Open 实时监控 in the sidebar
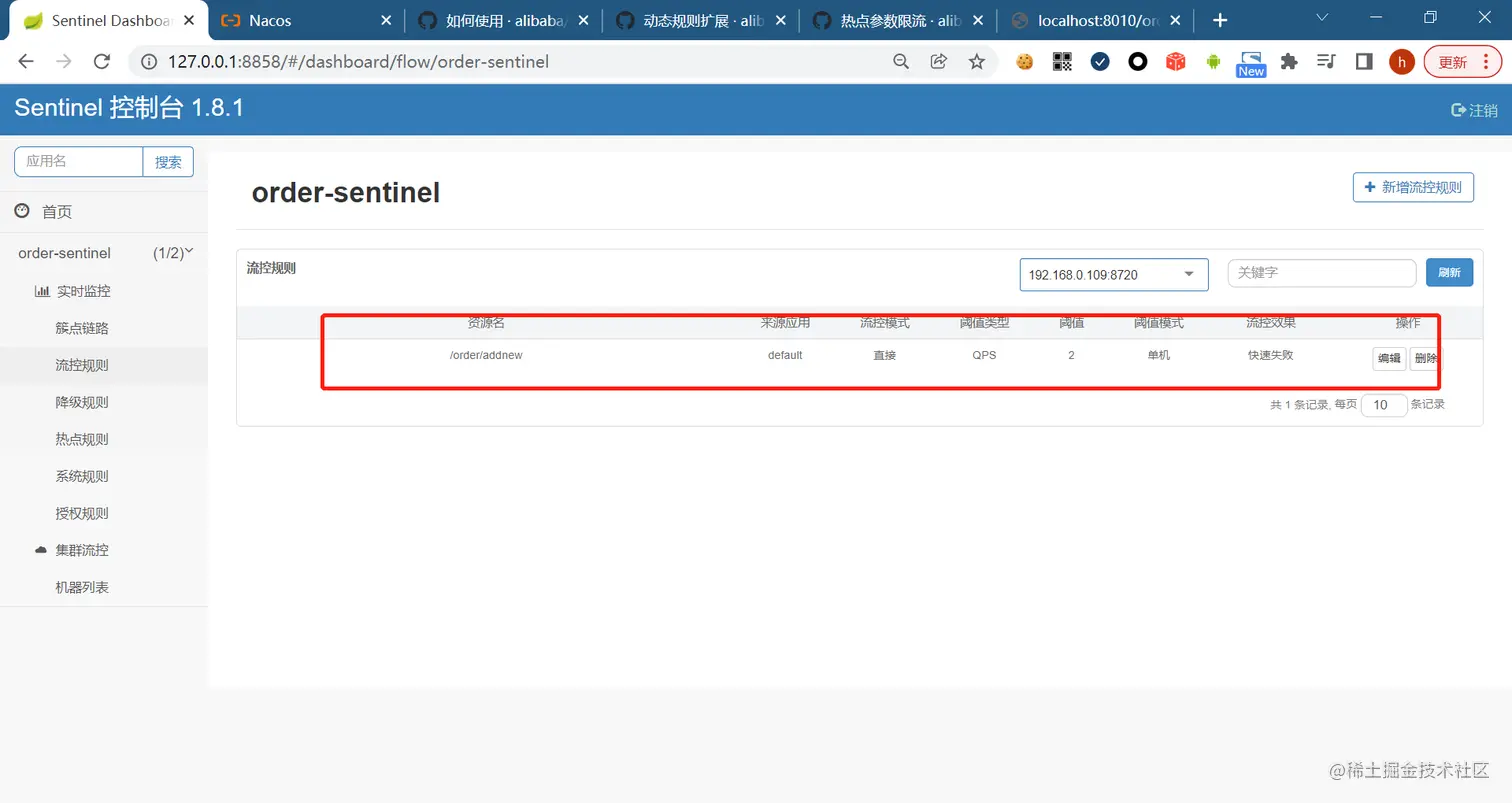 point(83,291)
